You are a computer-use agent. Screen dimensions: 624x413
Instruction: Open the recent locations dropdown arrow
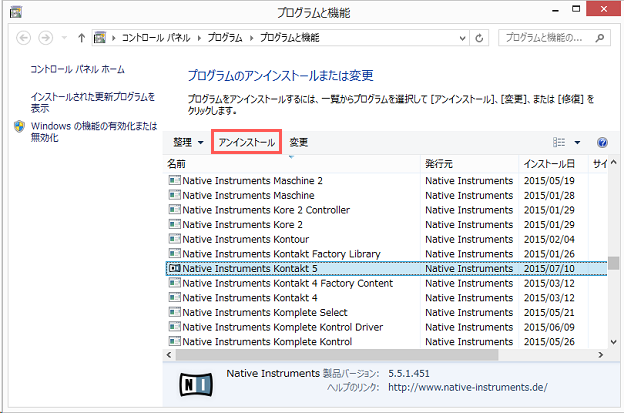64,38
